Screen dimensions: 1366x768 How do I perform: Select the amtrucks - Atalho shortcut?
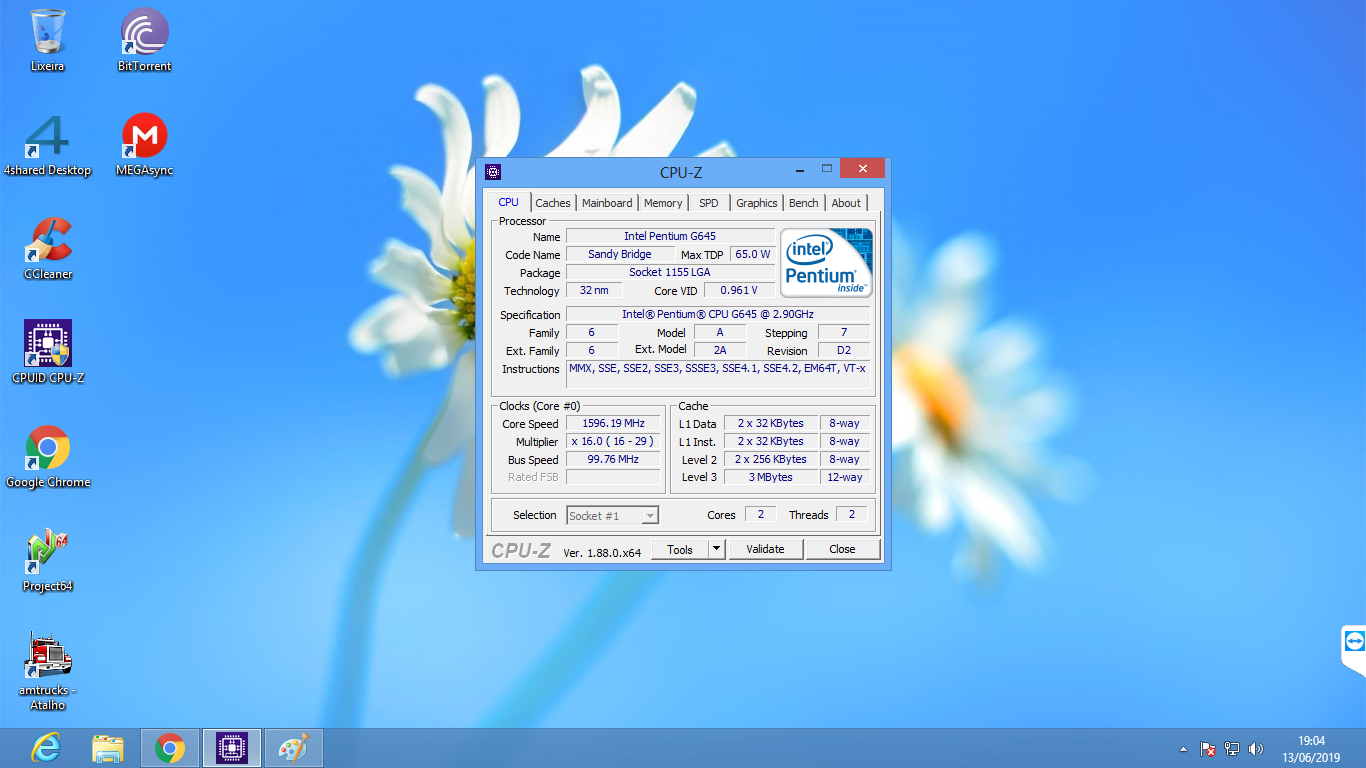(x=47, y=671)
